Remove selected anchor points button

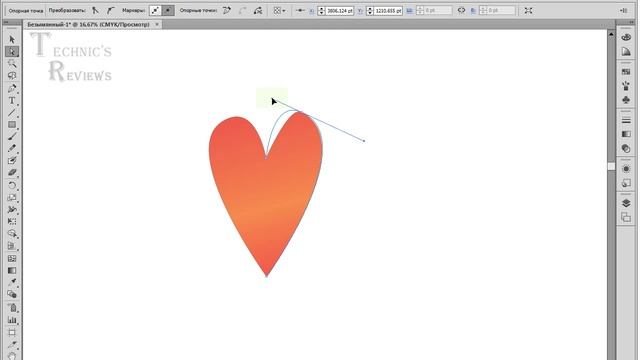tap(227, 11)
